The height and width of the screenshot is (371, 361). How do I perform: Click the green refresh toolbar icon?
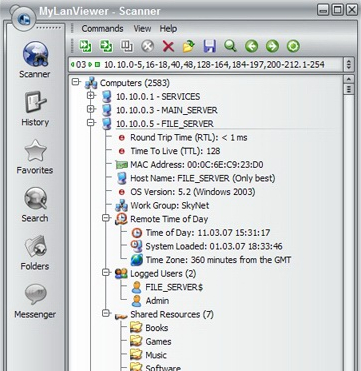tap(293, 46)
